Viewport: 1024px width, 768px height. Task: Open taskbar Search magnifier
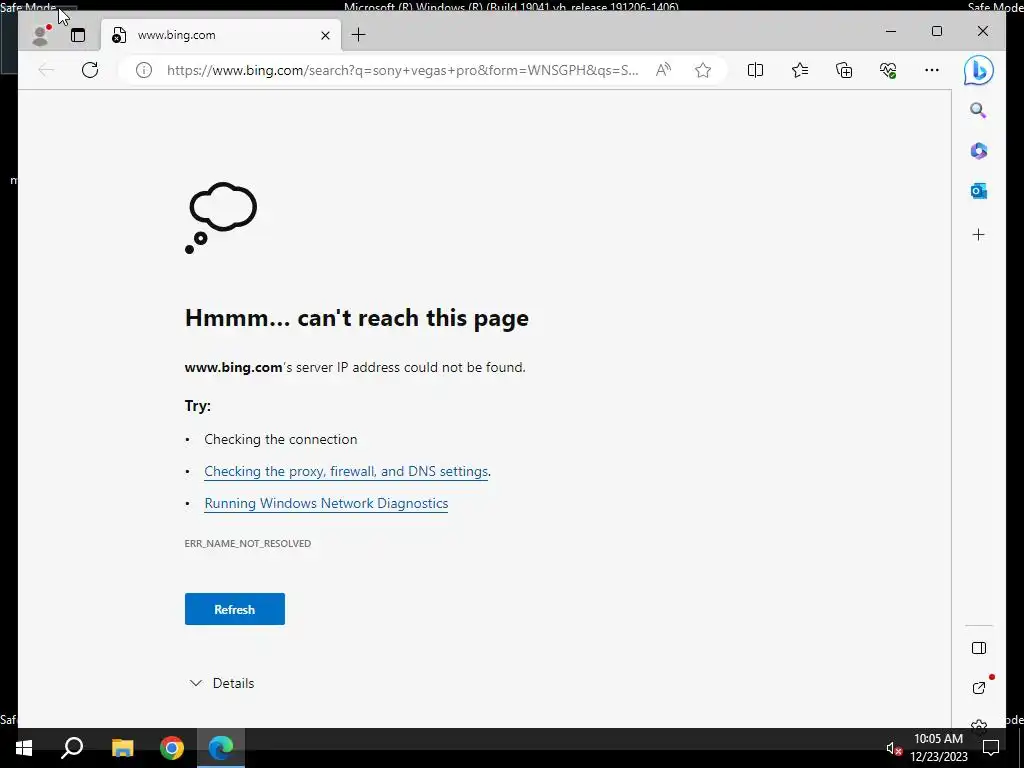[72, 748]
